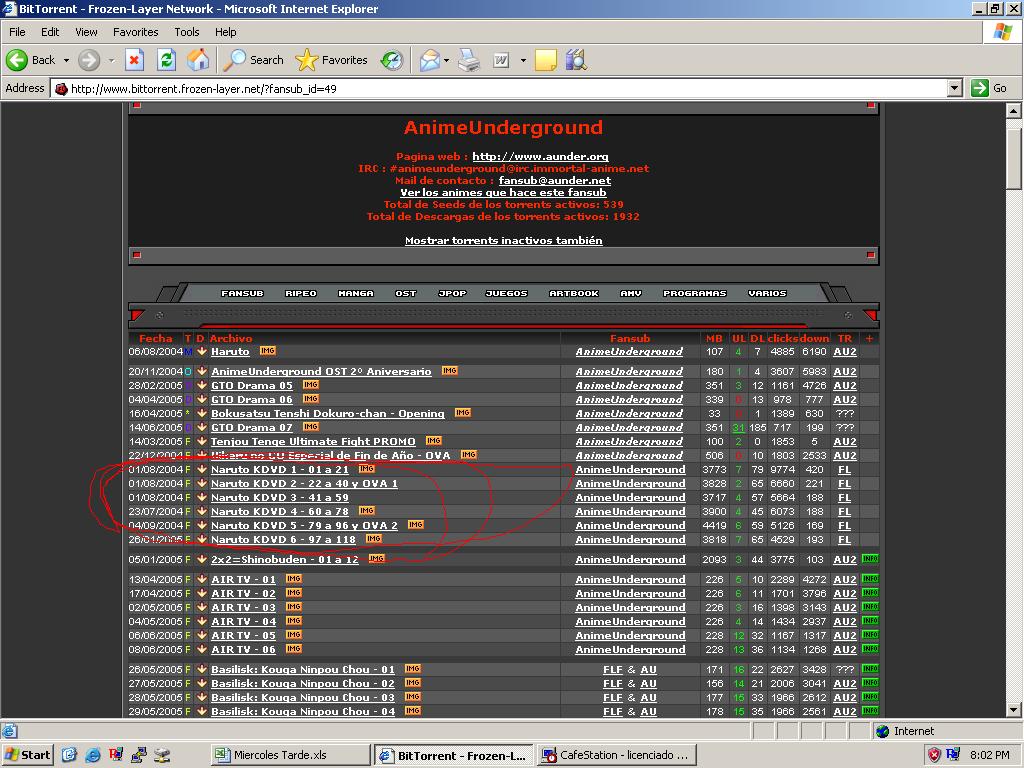Open the Favorites menu

tap(135, 32)
